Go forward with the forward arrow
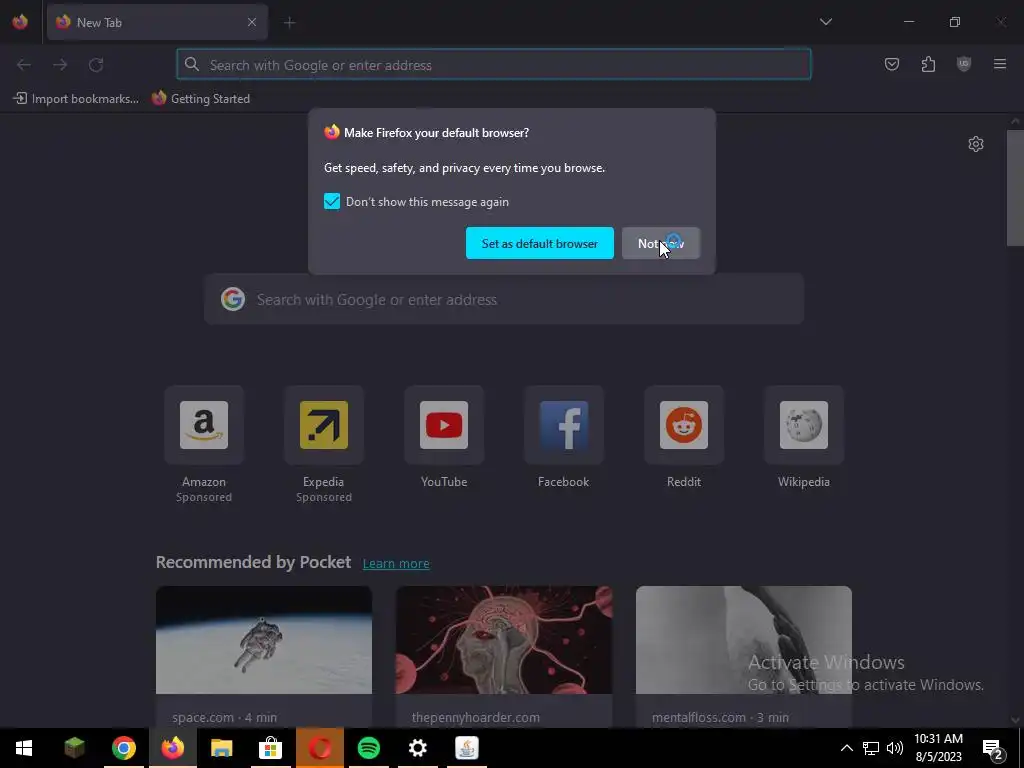This screenshot has width=1024, height=768. click(x=60, y=65)
